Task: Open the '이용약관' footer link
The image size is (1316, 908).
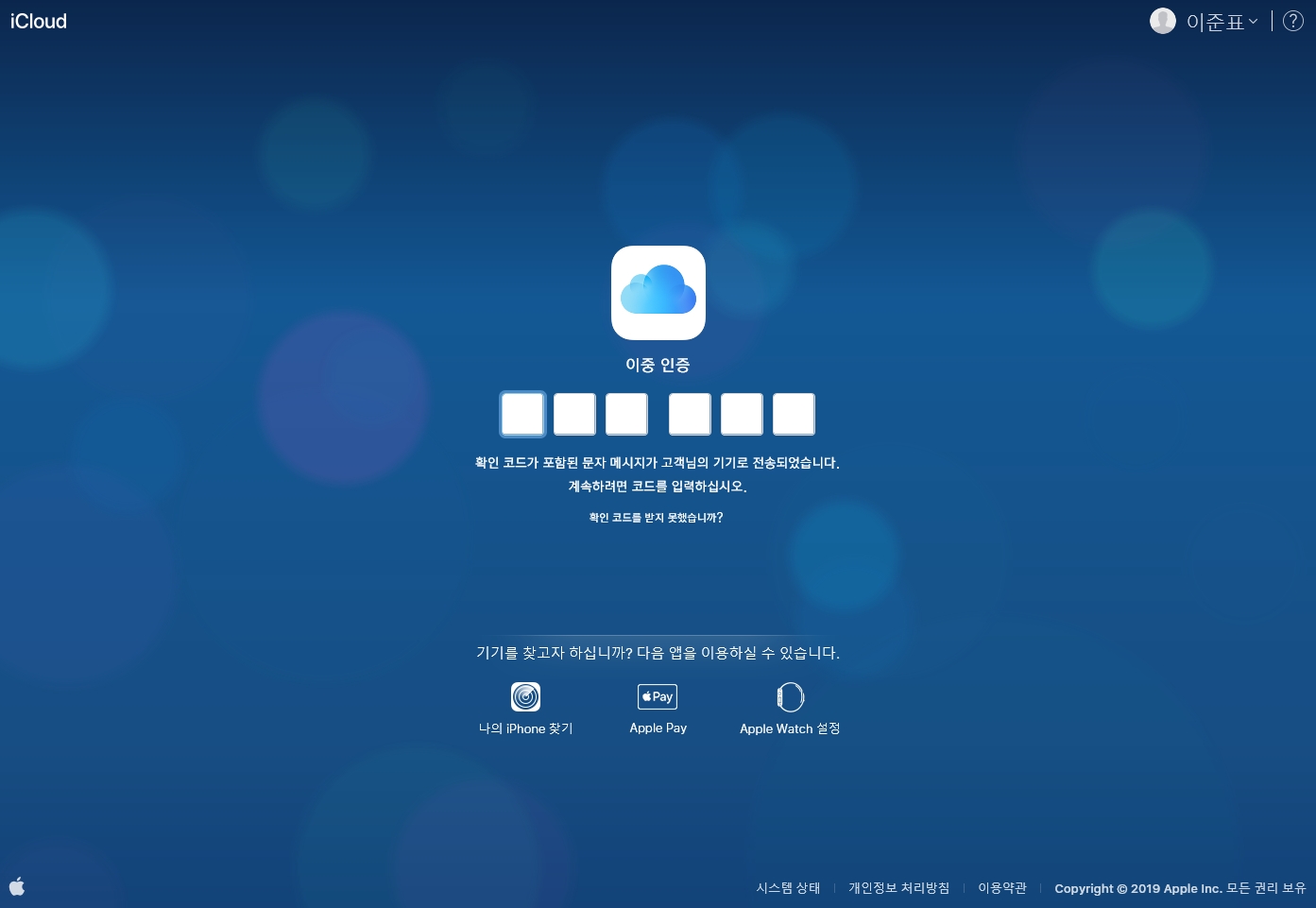Action: pos(1001,888)
